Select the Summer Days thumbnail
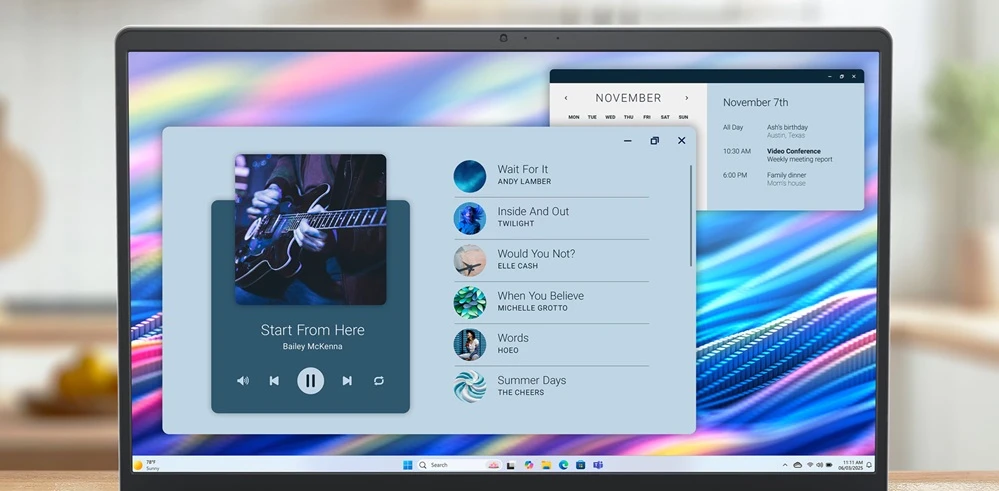999x491 pixels. 470,387
